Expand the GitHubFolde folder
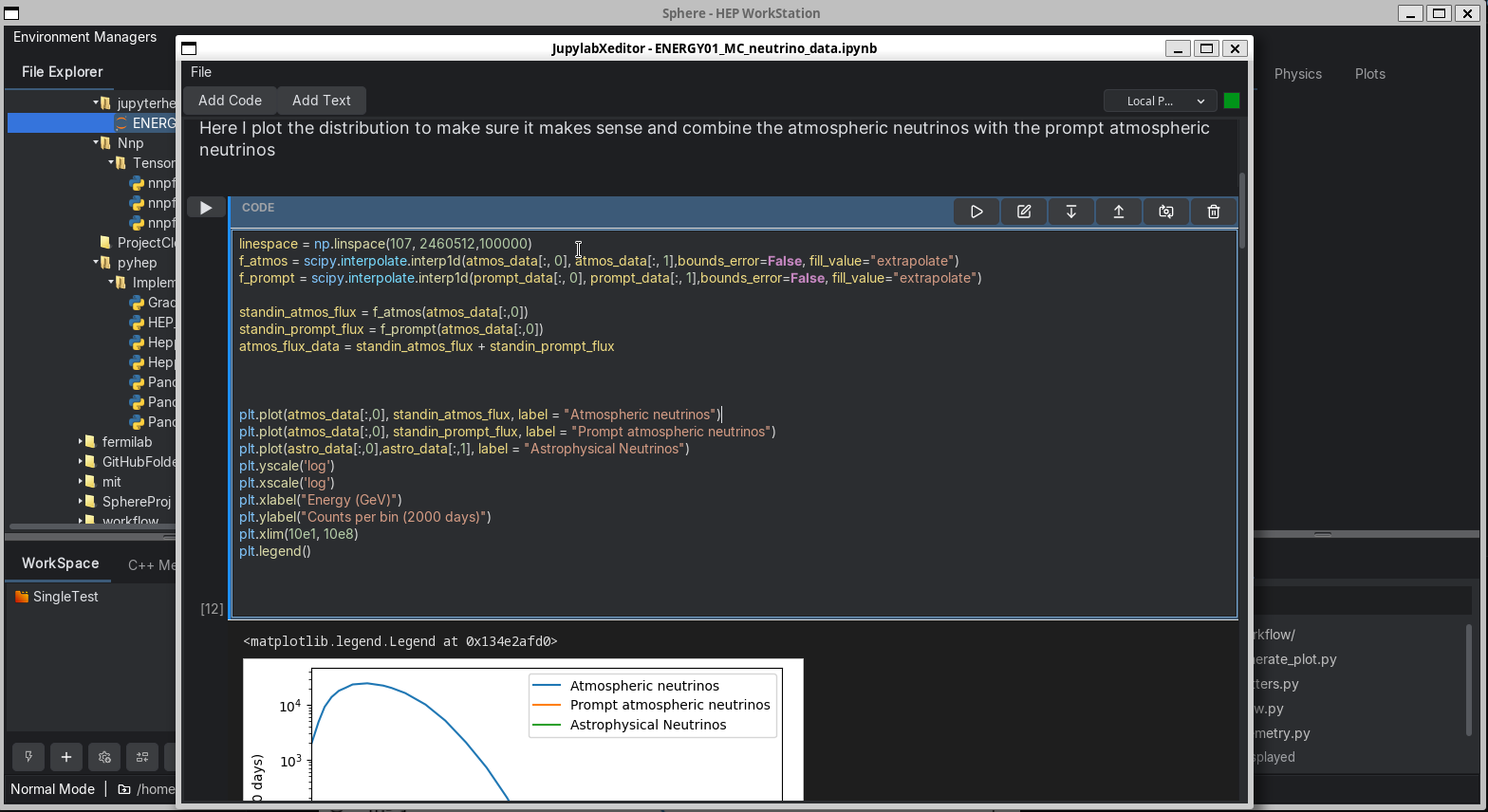This screenshot has height=812, width=1488. coord(81,462)
